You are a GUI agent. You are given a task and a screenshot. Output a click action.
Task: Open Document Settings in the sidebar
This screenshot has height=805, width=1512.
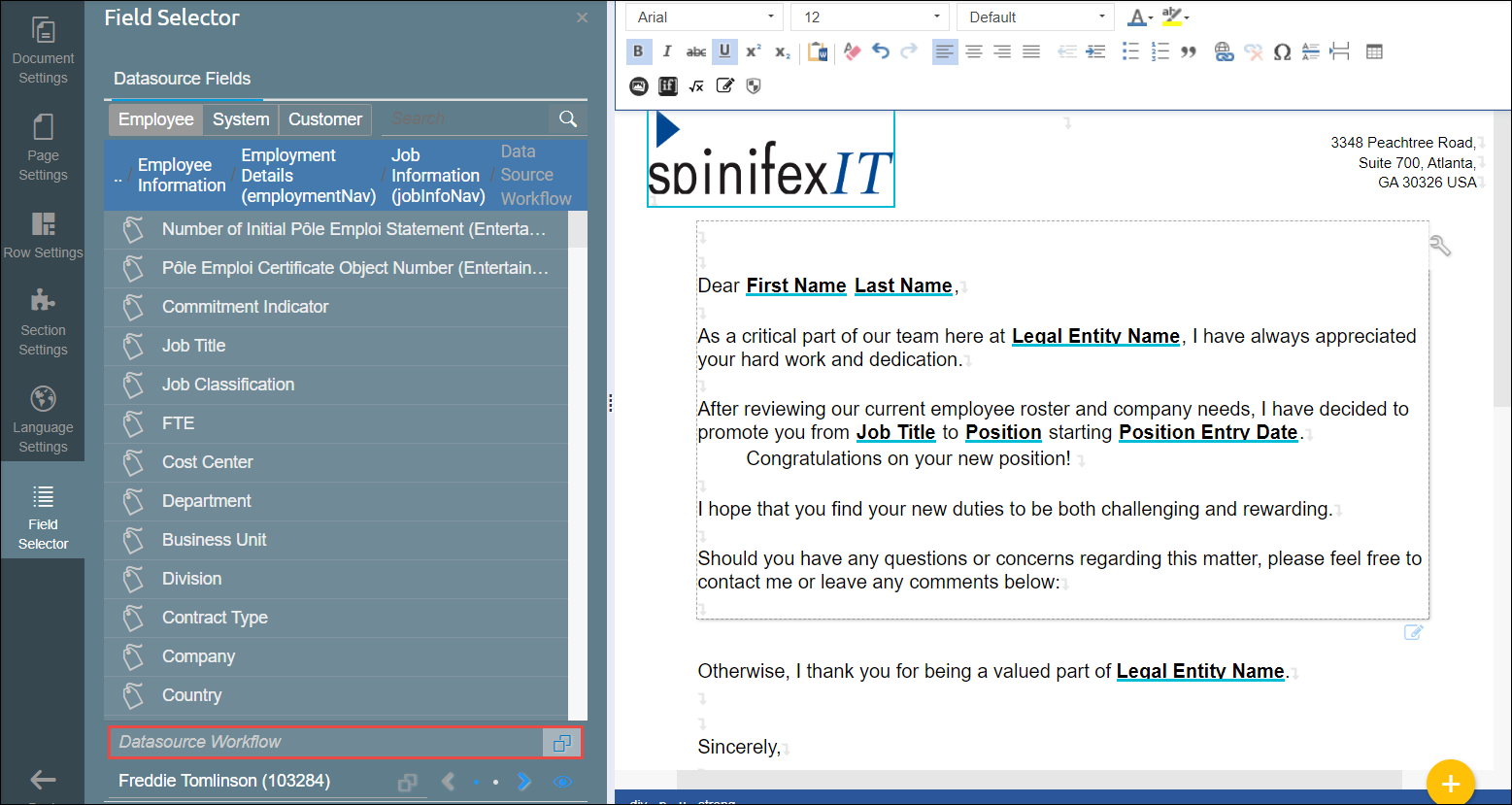pos(43,49)
